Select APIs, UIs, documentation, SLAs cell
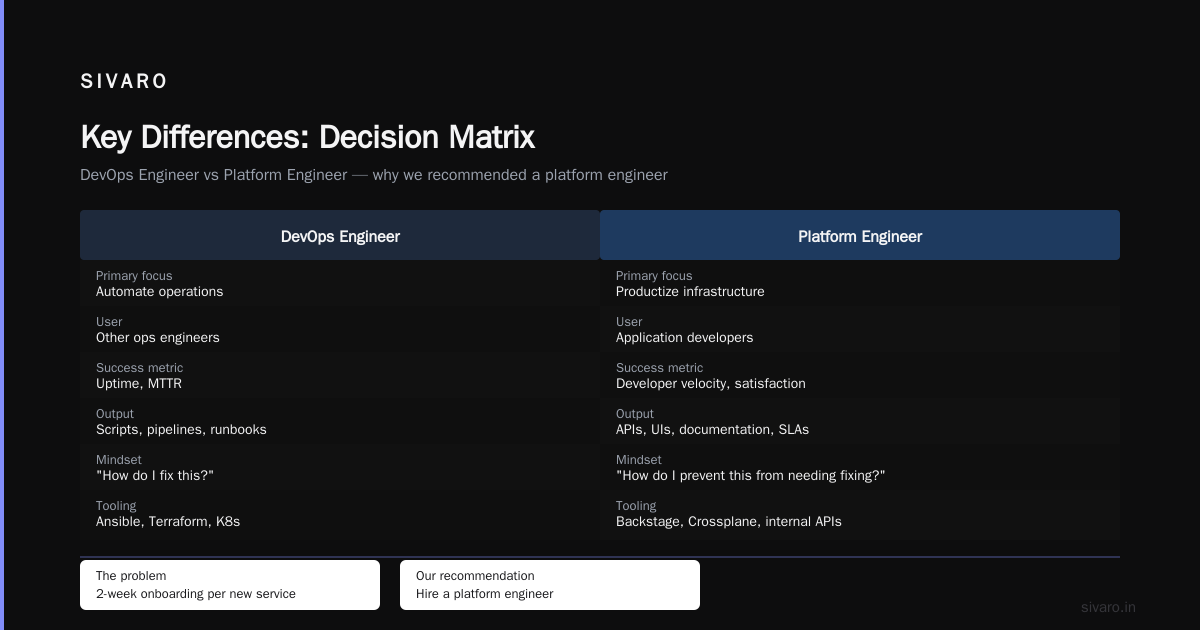1200x630 pixels. click(x=860, y=422)
